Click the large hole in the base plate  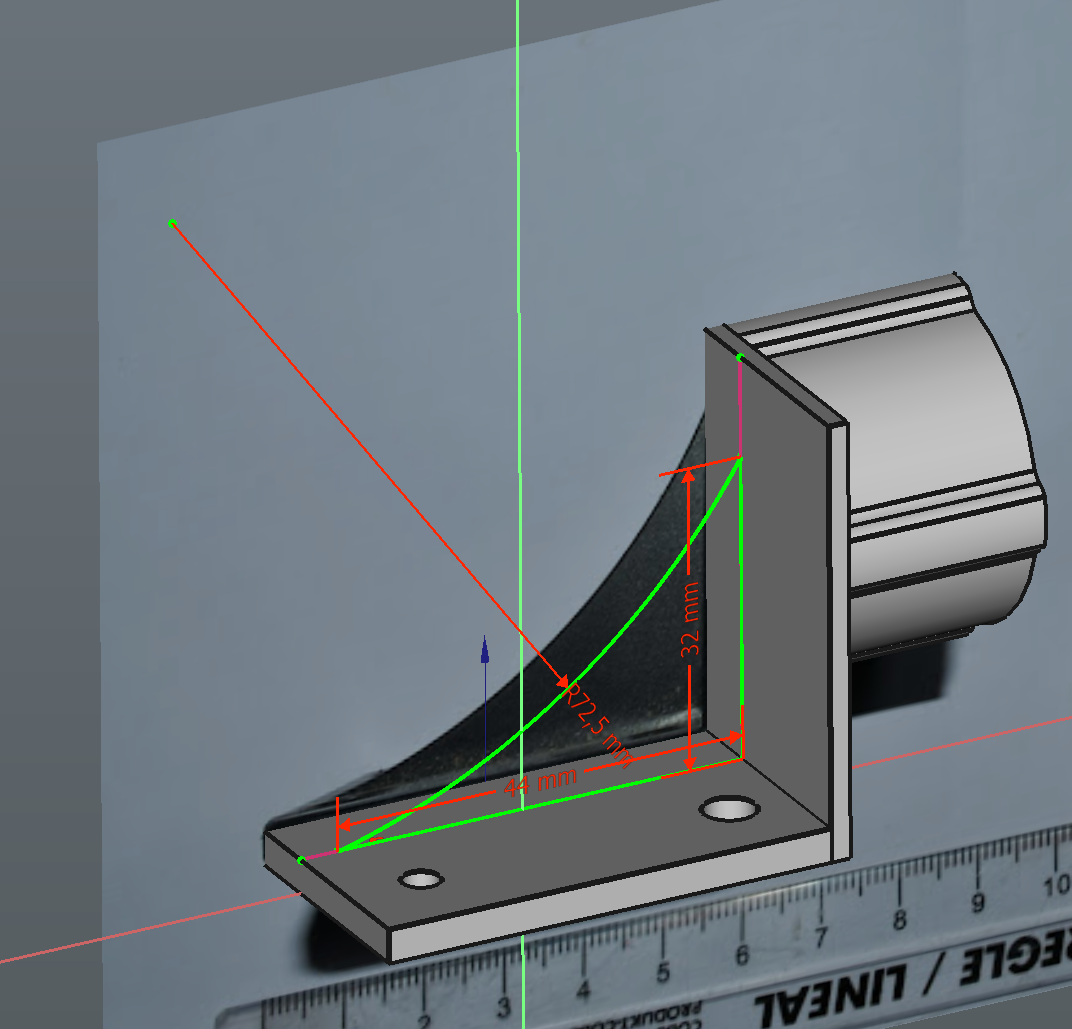point(728,808)
